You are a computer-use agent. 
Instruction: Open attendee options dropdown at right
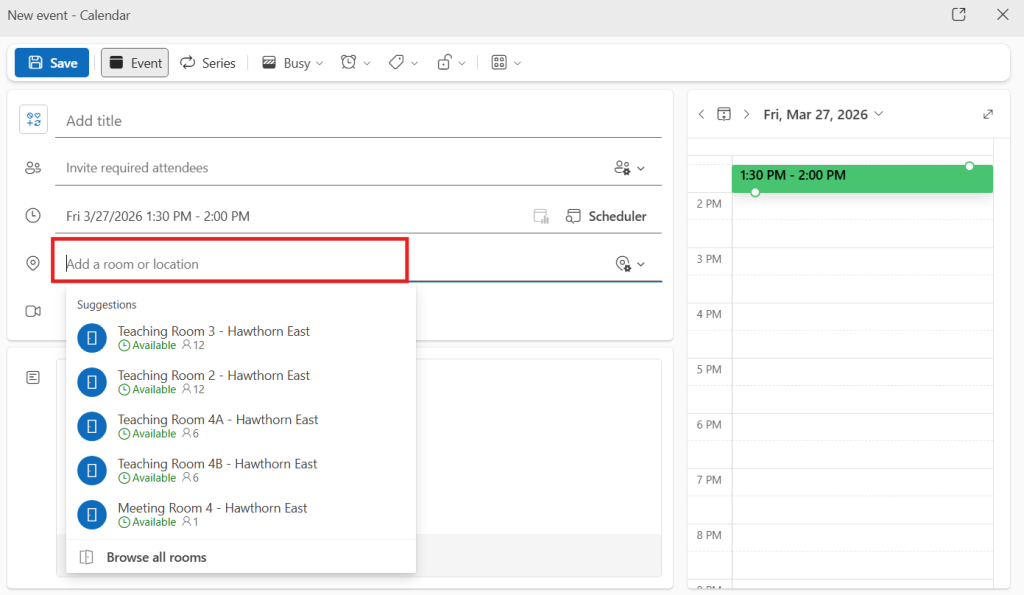630,168
